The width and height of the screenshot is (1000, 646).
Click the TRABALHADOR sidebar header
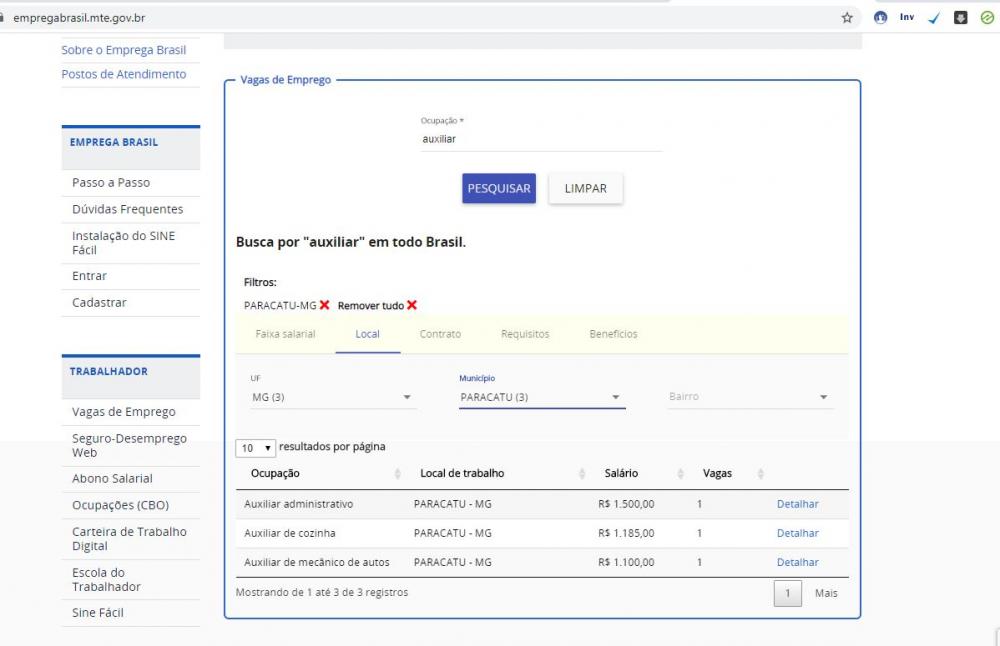pyautogui.click(x=131, y=376)
